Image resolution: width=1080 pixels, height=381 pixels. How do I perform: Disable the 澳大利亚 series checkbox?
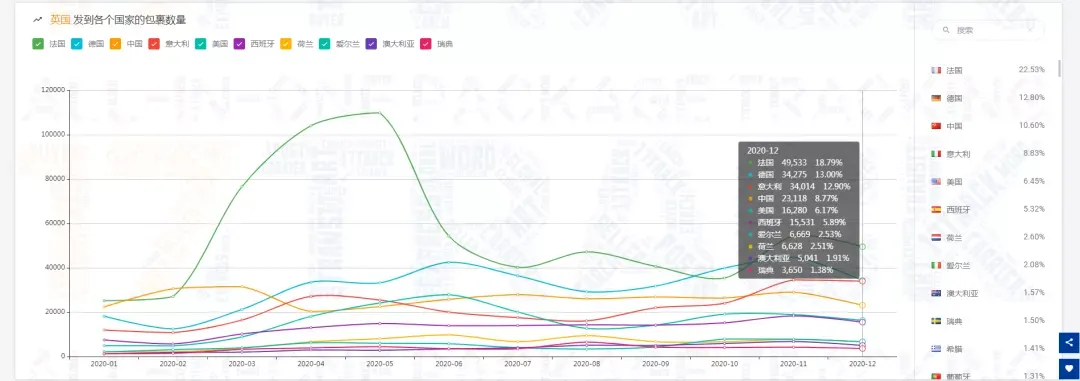coord(371,43)
